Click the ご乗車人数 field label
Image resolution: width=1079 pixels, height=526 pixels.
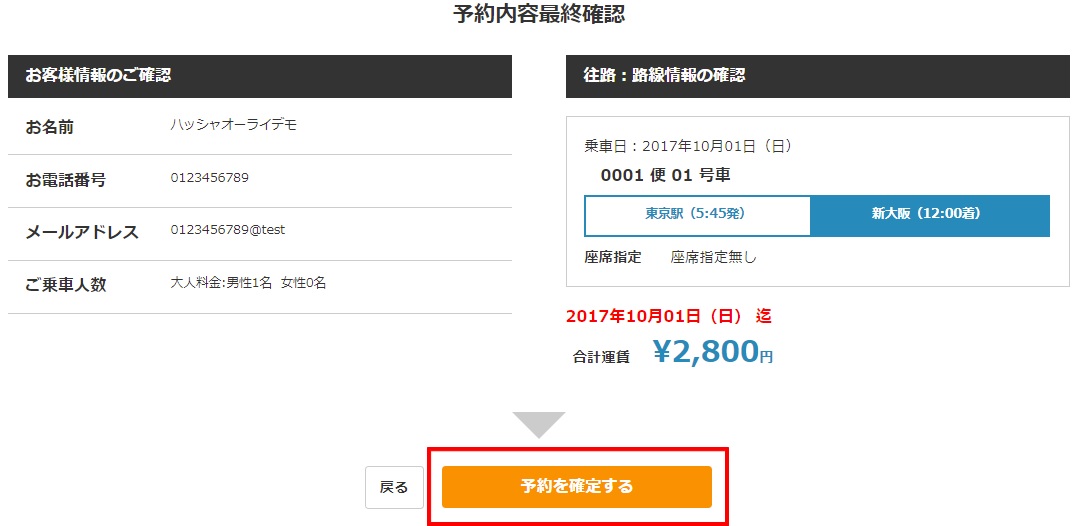coord(66,285)
